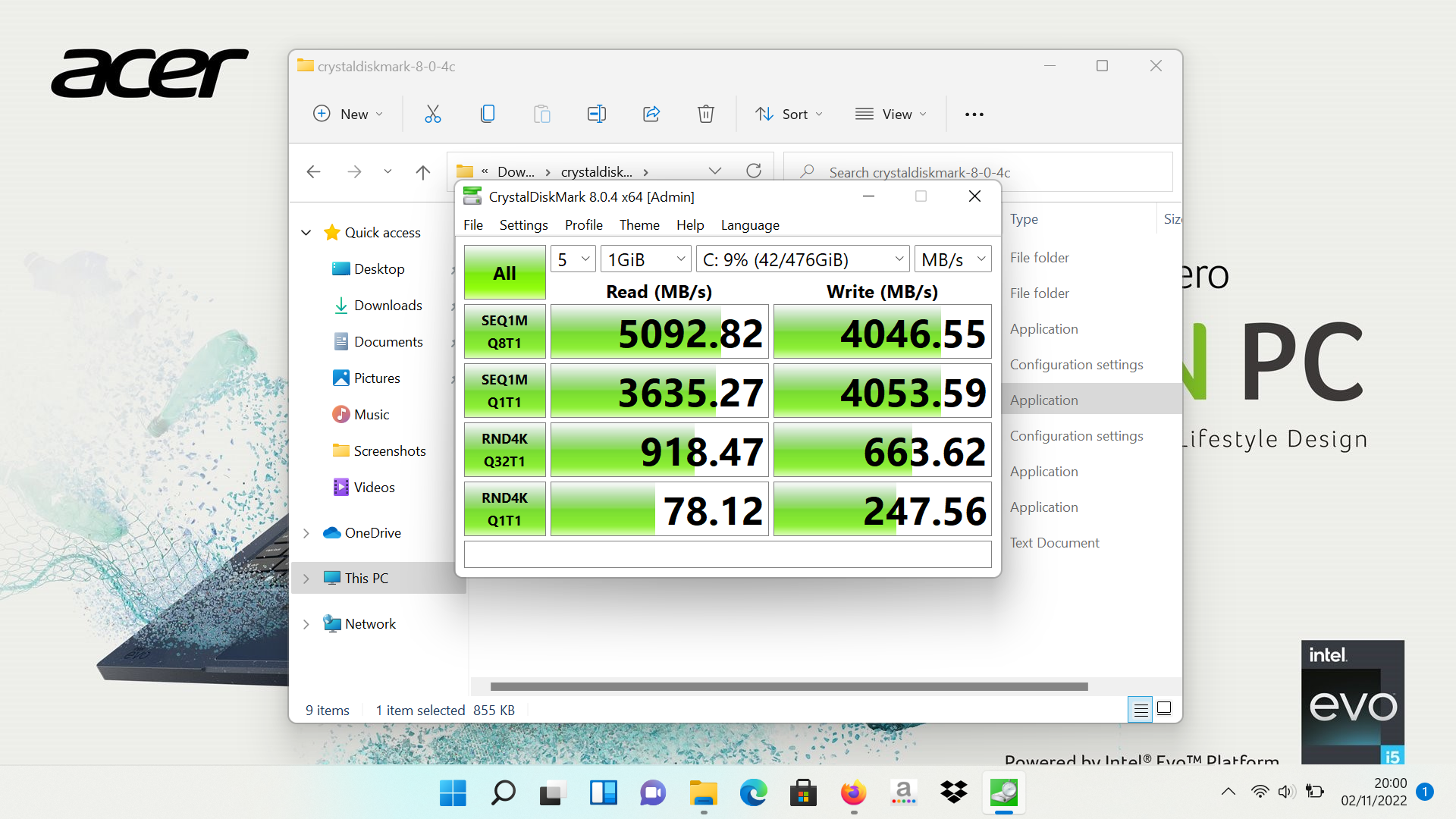Run the RND4K Q32T1 test
Screen dimensions: 1456x819
coord(504,450)
